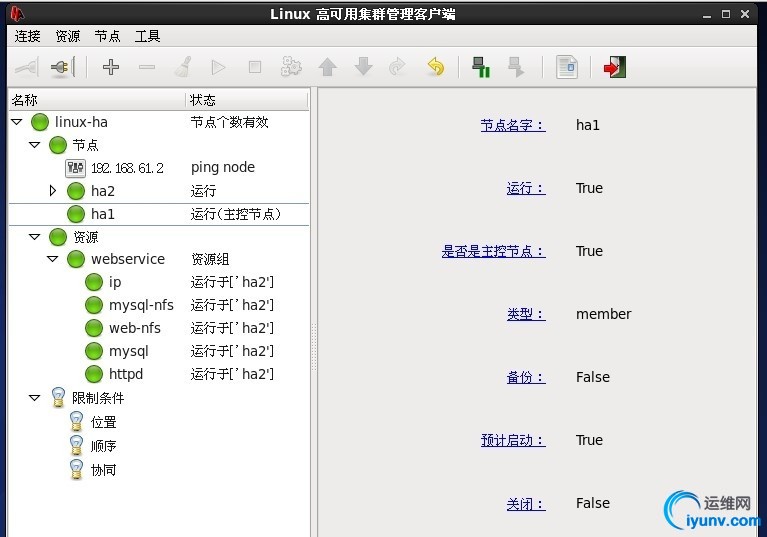Click the member type value
Screen dimensions: 767x537
click(604, 314)
